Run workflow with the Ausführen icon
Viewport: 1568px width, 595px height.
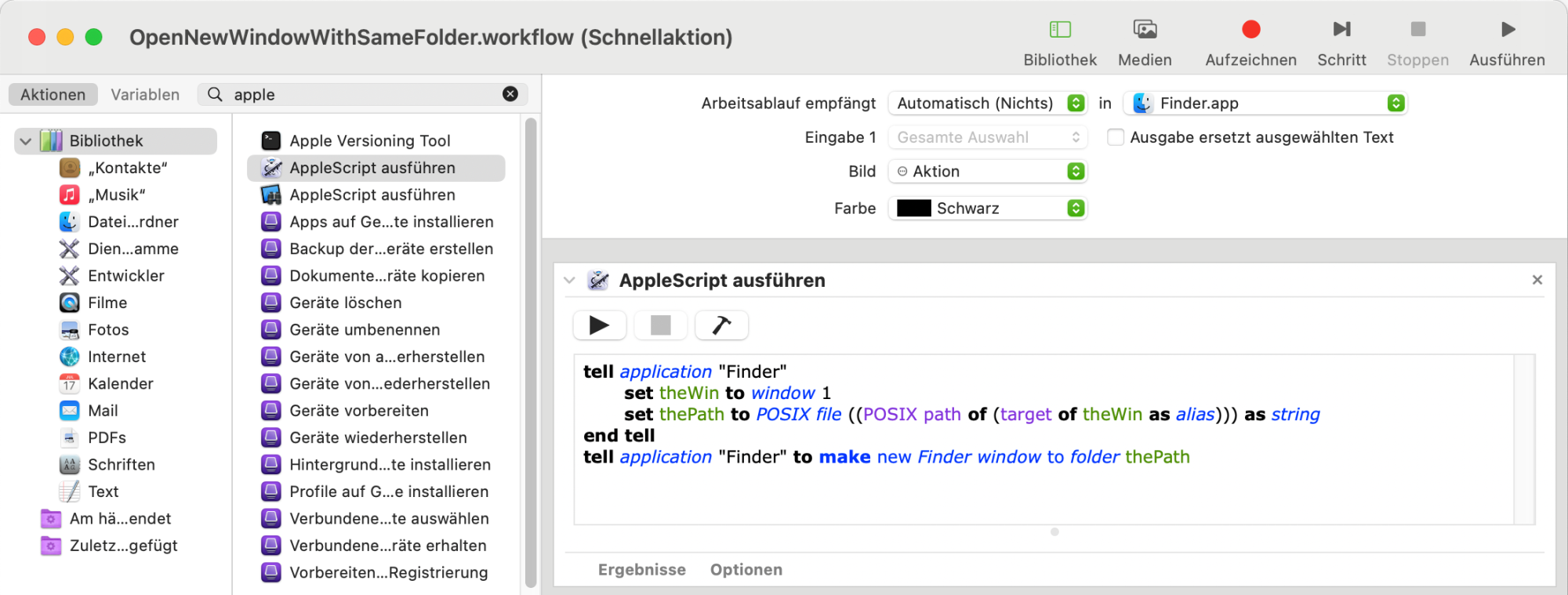click(x=1508, y=30)
